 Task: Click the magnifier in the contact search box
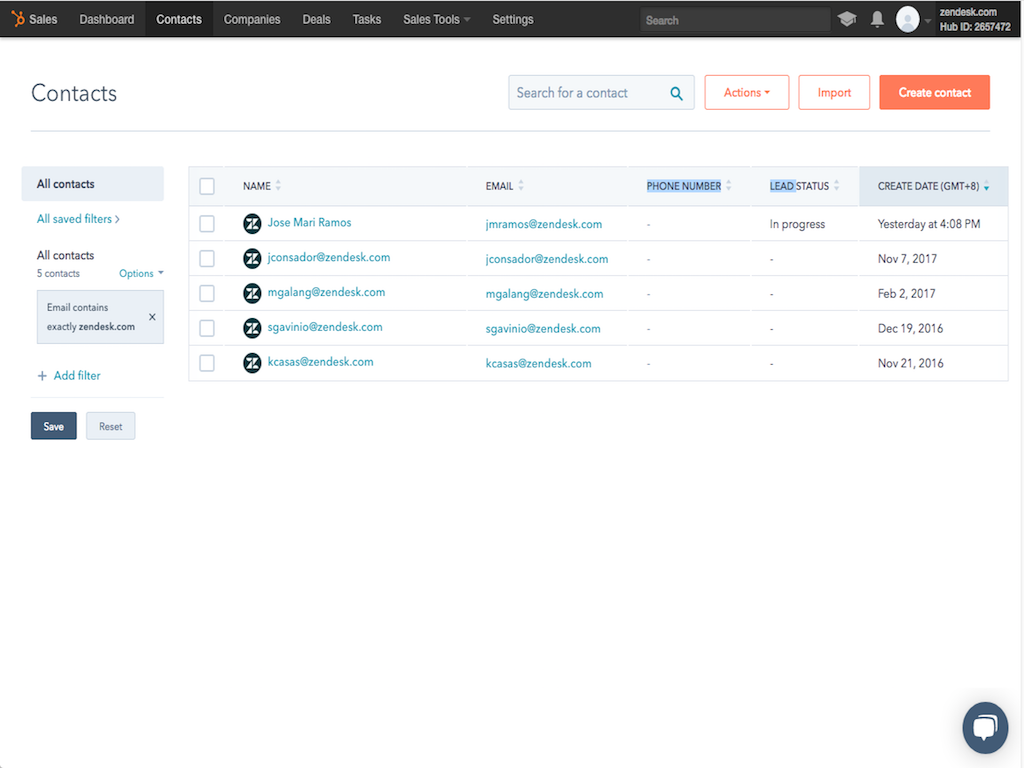click(678, 92)
